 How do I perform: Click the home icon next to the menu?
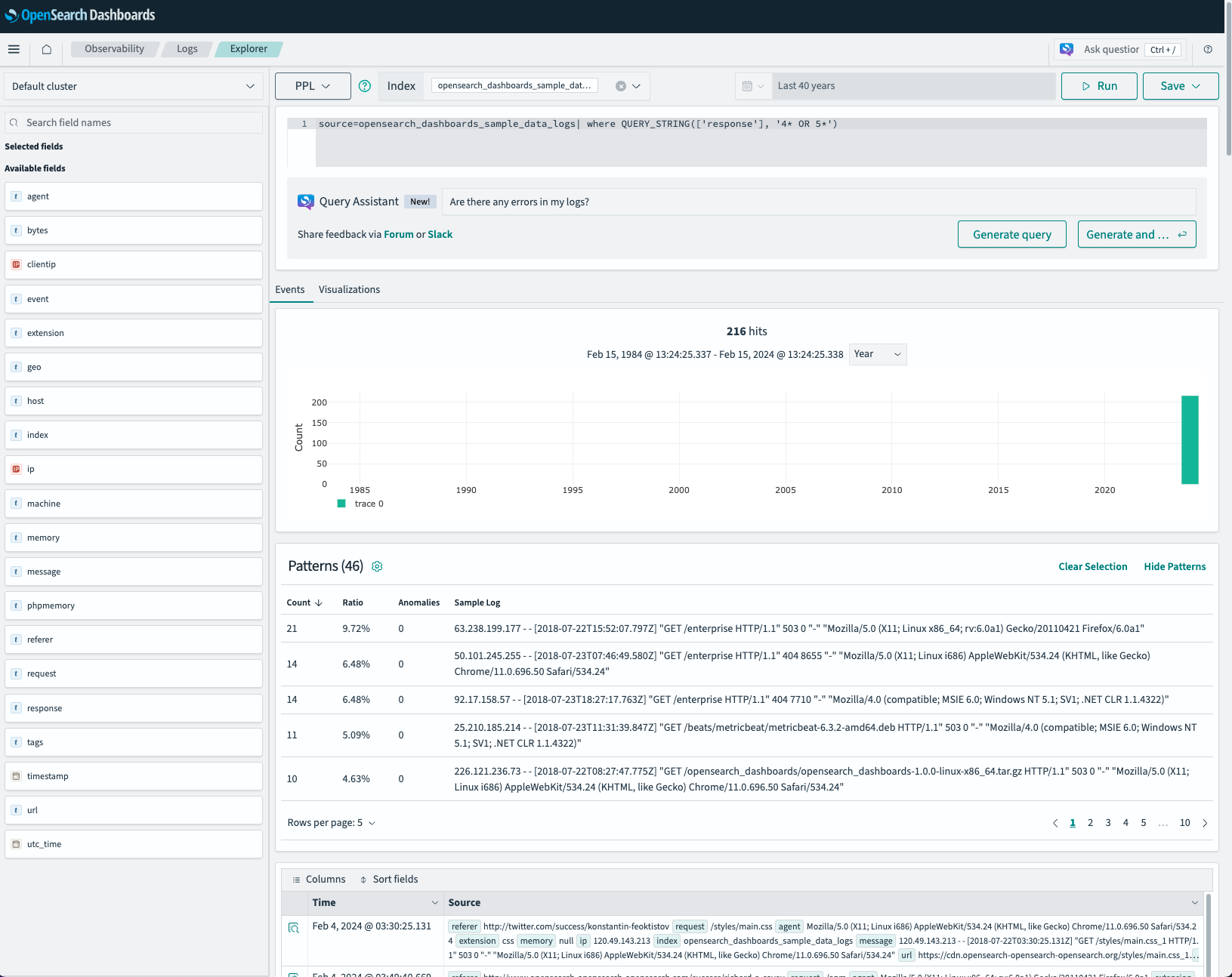pyautogui.click(x=46, y=48)
